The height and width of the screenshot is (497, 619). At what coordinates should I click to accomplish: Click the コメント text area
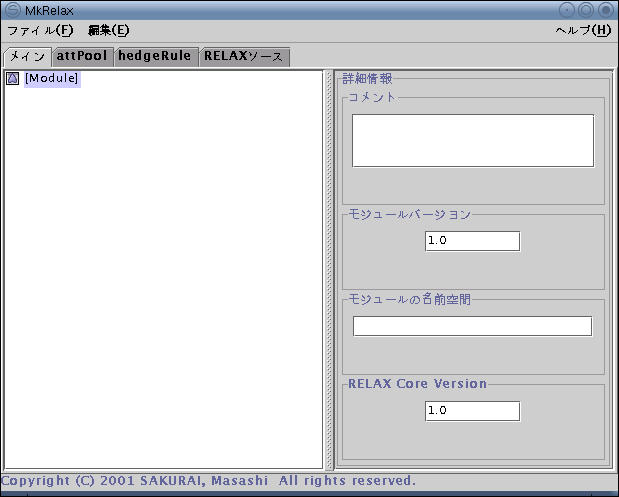pyautogui.click(x=472, y=140)
